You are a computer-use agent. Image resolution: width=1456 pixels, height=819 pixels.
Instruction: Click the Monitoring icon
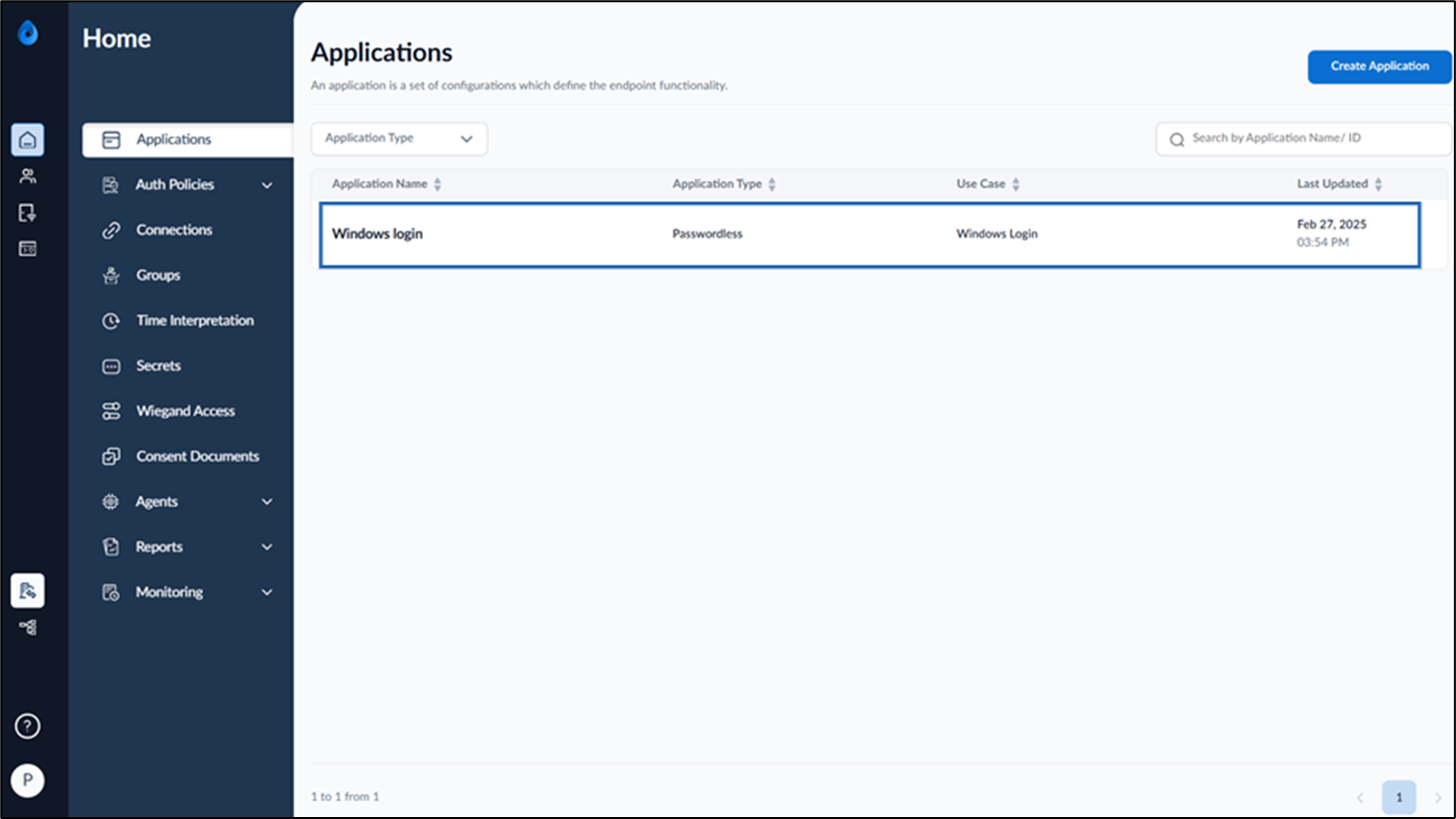pyautogui.click(x=111, y=592)
